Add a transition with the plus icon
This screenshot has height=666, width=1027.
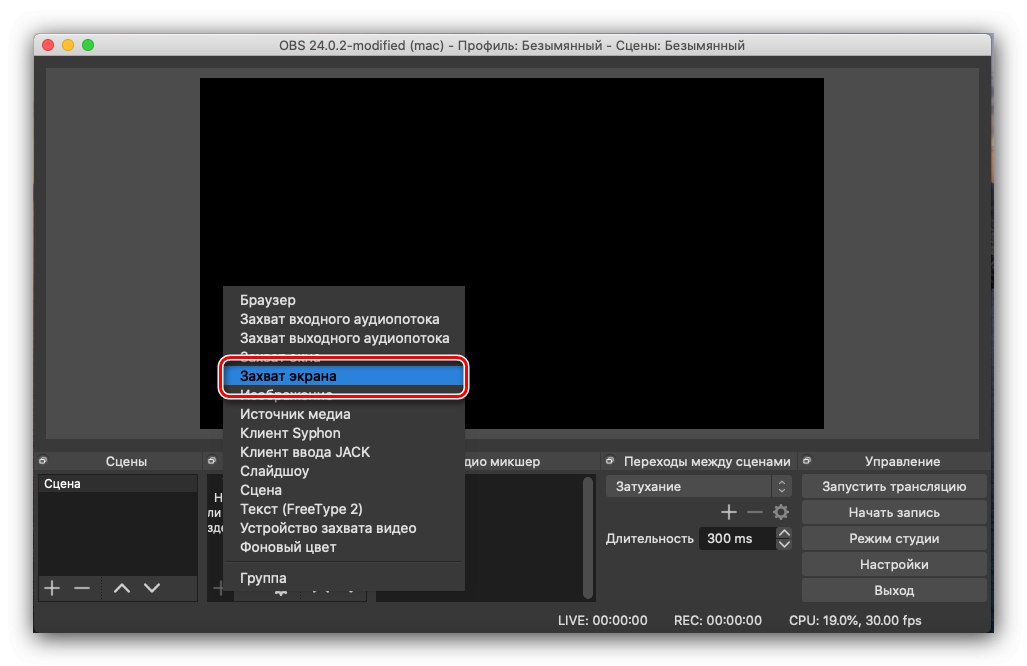click(728, 512)
